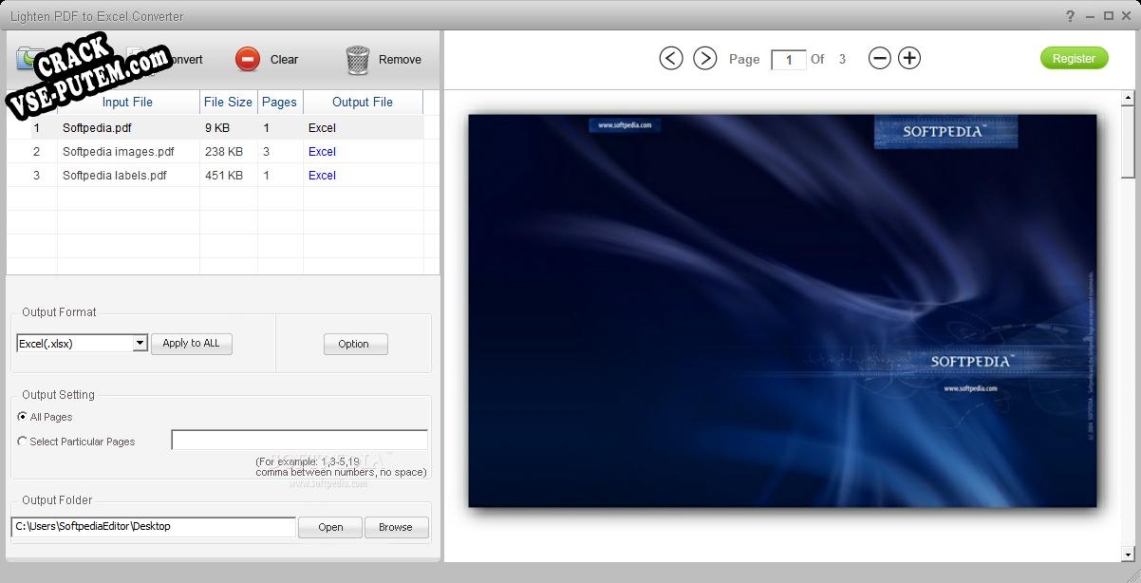Click the Clear toolbar label
The width and height of the screenshot is (1141, 583).
tap(284, 60)
